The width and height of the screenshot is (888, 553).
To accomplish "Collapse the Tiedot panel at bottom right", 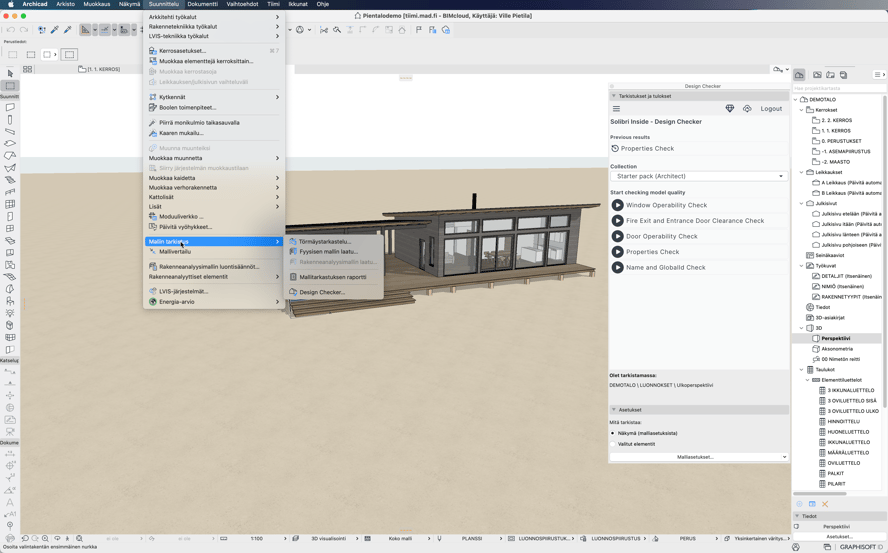I will [797, 516].
